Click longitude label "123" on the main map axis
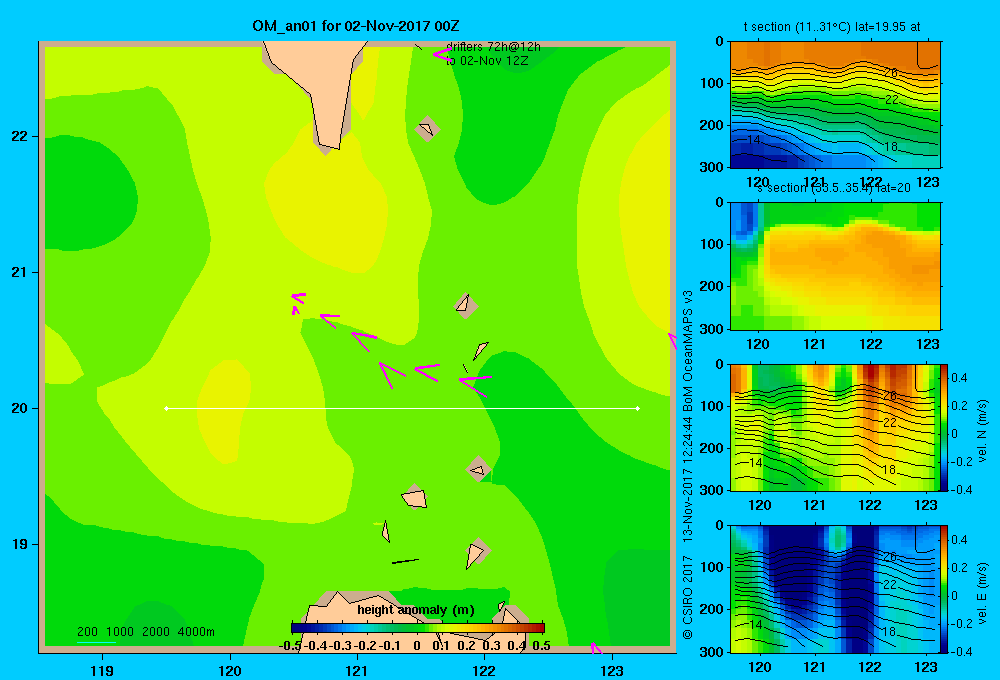 (612, 670)
